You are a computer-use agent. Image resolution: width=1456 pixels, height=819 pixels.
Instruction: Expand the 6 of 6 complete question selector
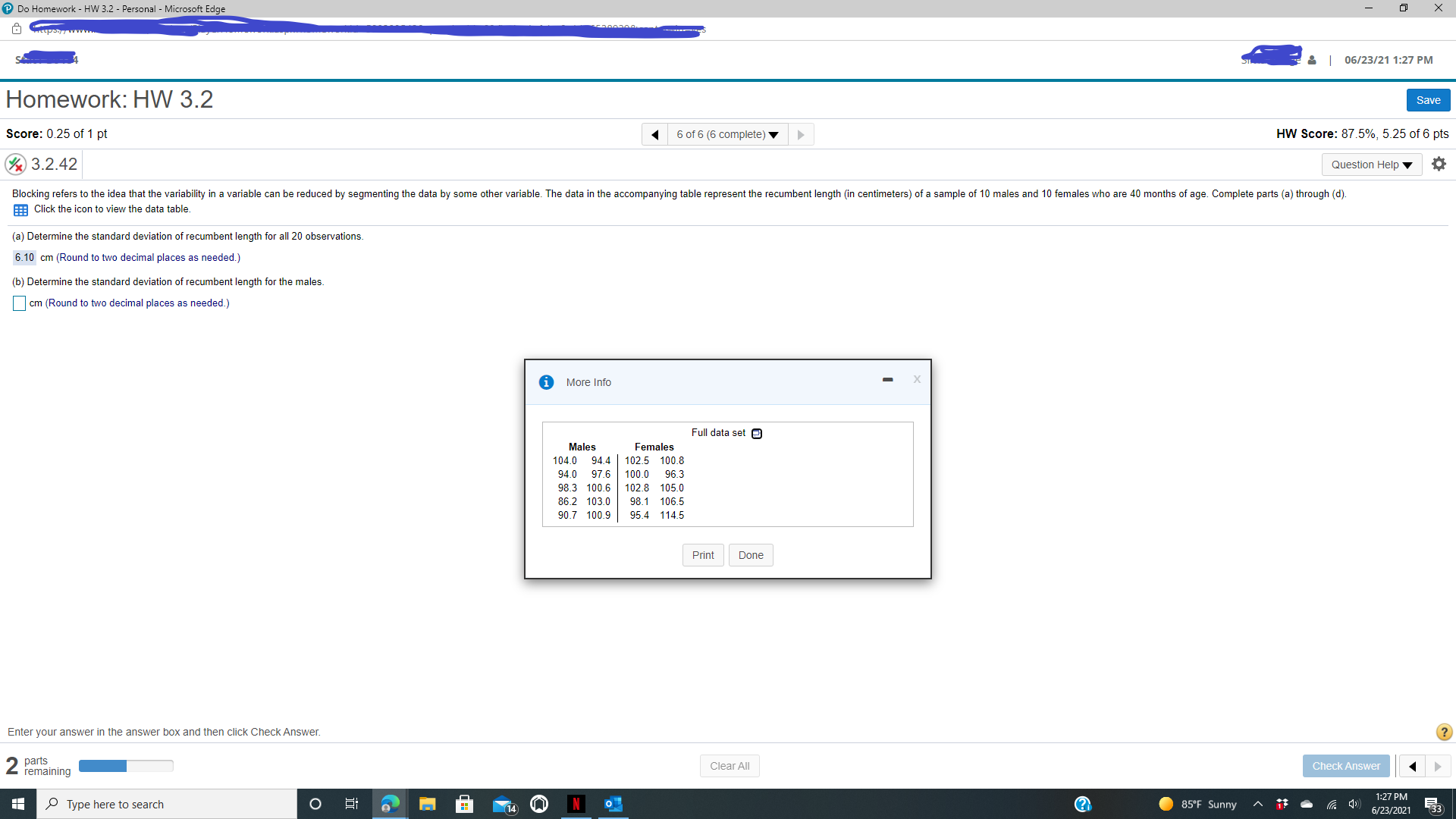(x=728, y=134)
